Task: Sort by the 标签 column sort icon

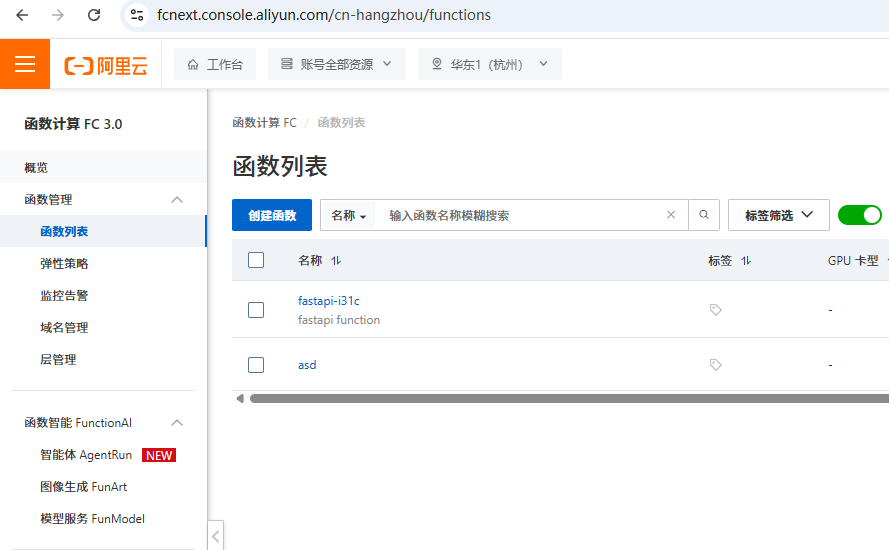Action: point(746,261)
